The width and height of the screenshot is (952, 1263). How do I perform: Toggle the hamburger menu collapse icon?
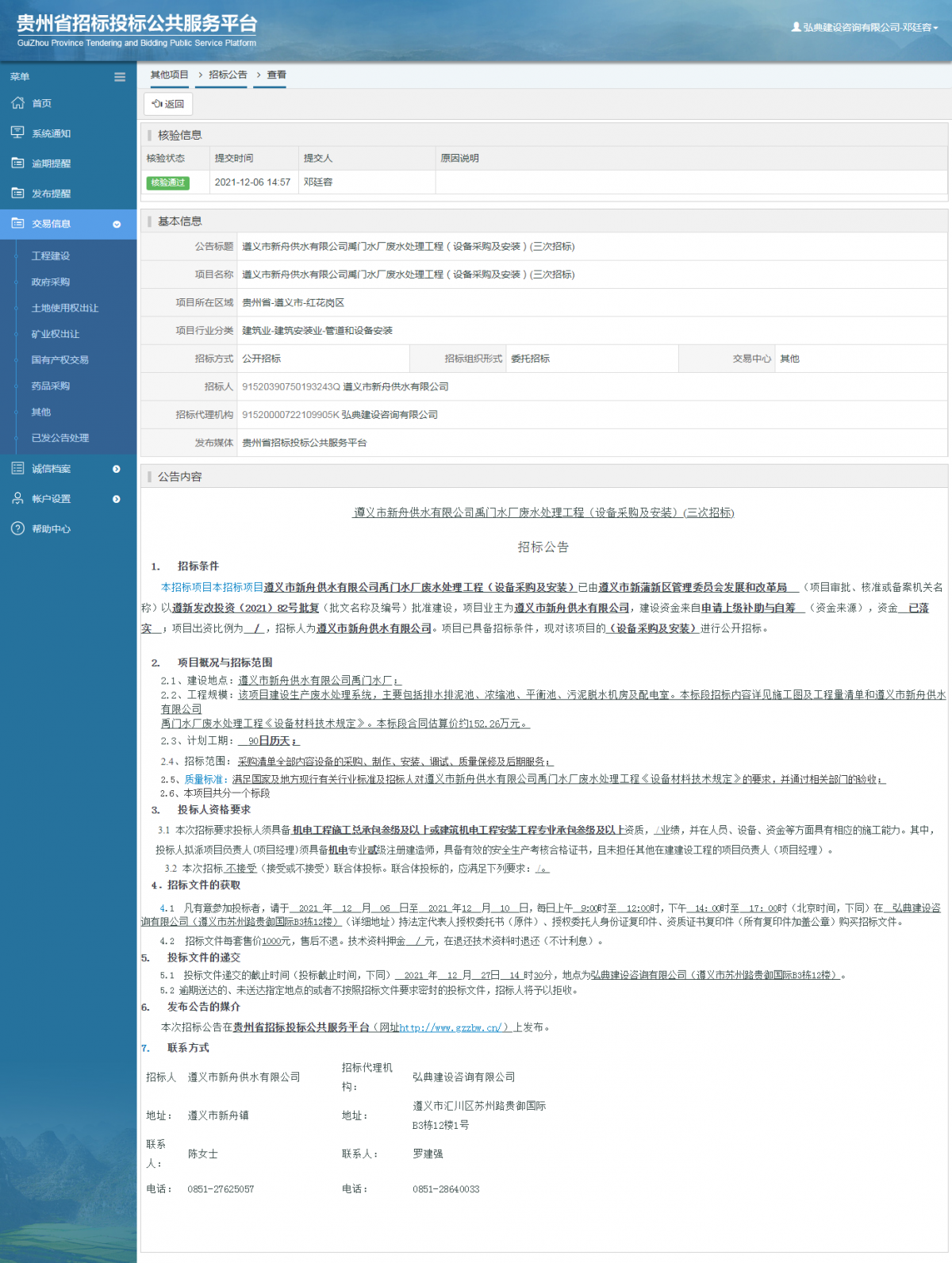[x=120, y=77]
